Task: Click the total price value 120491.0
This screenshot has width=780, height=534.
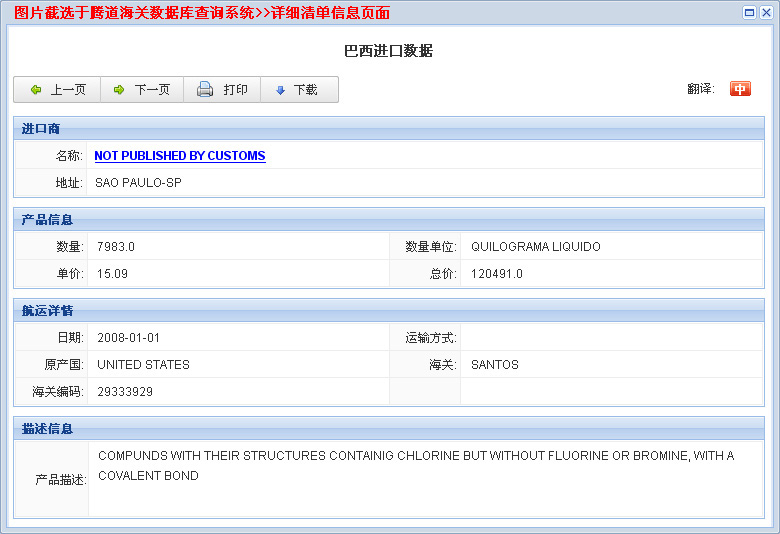Action: [497, 274]
